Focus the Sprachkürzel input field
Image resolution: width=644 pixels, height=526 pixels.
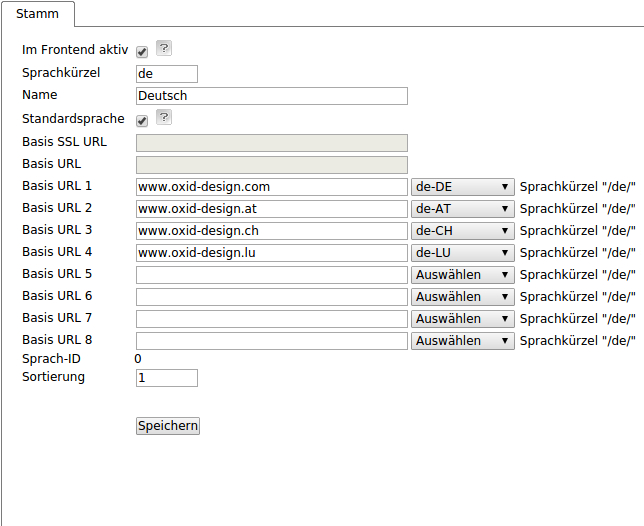tap(167, 74)
